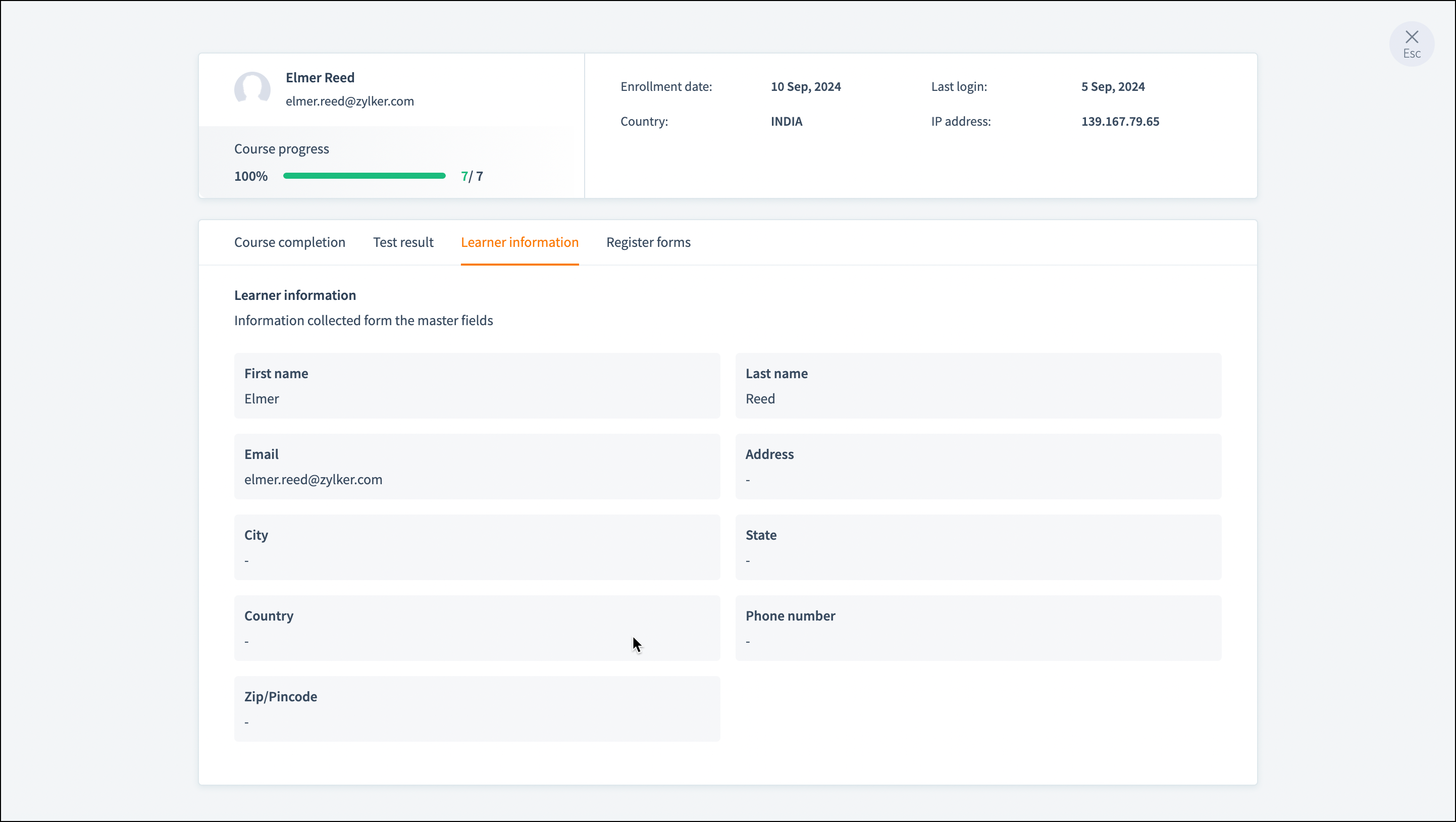Click the Zip/Pincode field card
This screenshot has width=1456, height=822.
477,708
